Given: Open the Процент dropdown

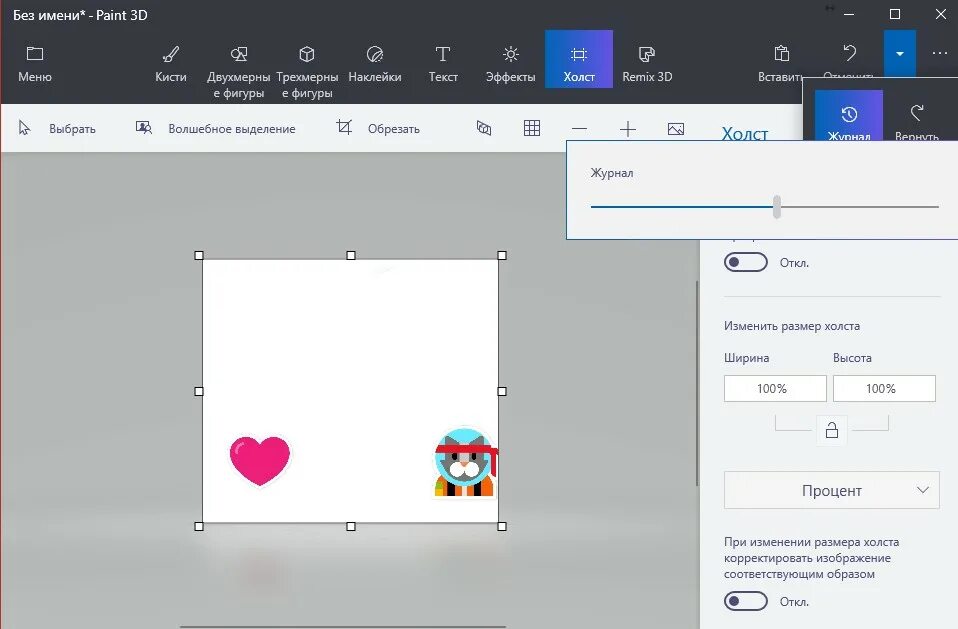Looking at the screenshot, I should tap(831, 490).
